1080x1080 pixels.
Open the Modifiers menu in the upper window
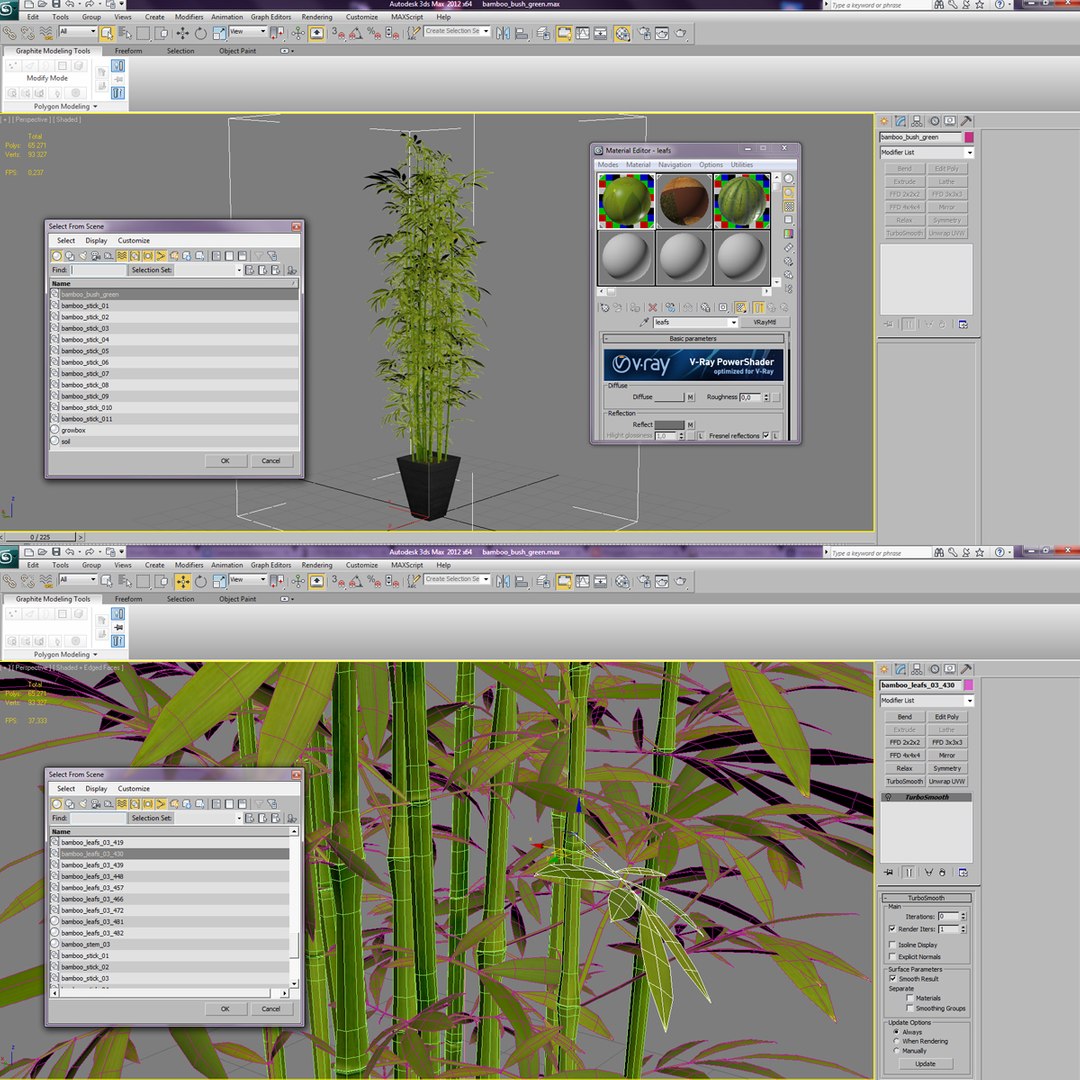[x=189, y=17]
